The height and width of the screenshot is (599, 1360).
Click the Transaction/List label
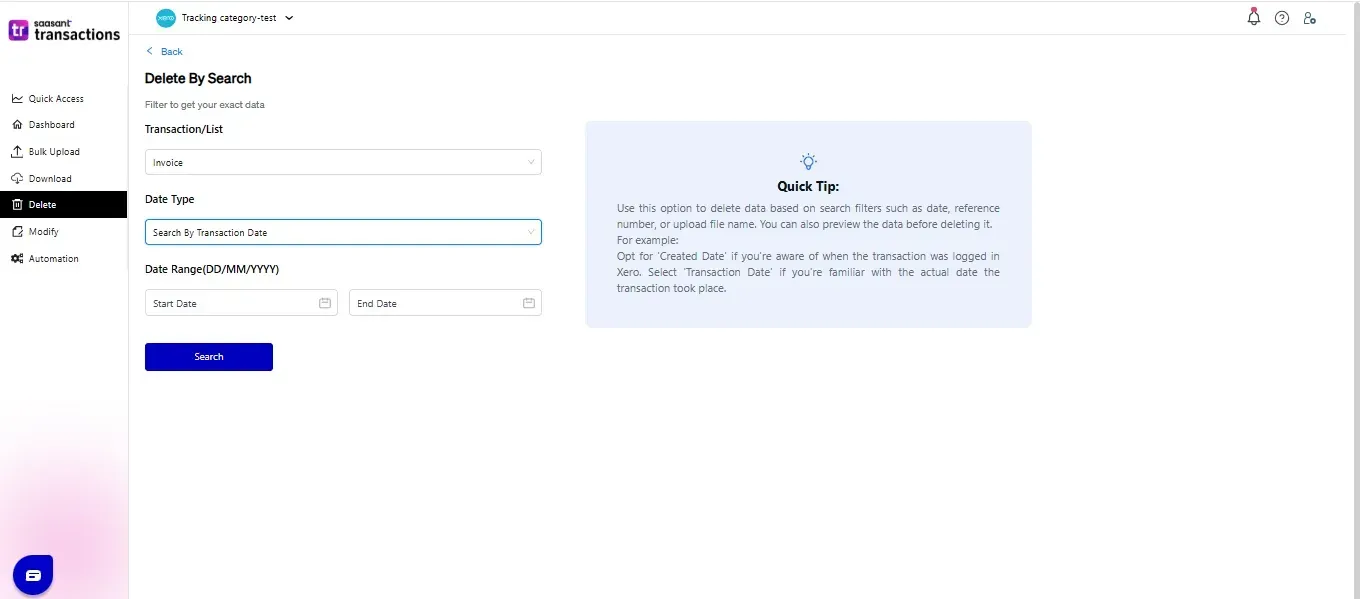point(184,129)
